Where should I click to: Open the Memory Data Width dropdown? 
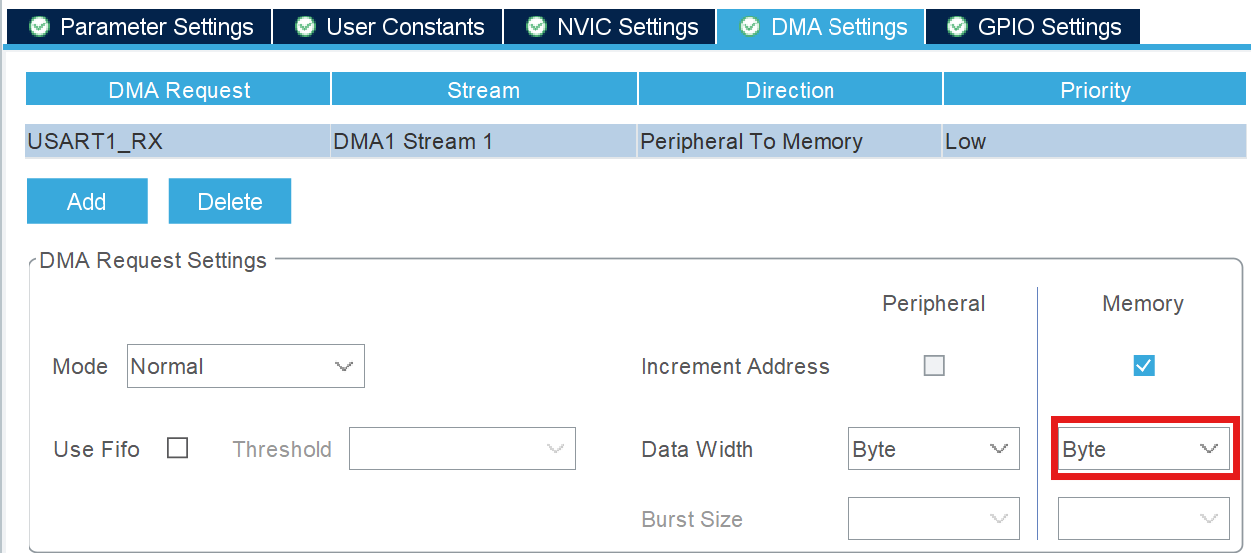pyautogui.click(x=1144, y=449)
